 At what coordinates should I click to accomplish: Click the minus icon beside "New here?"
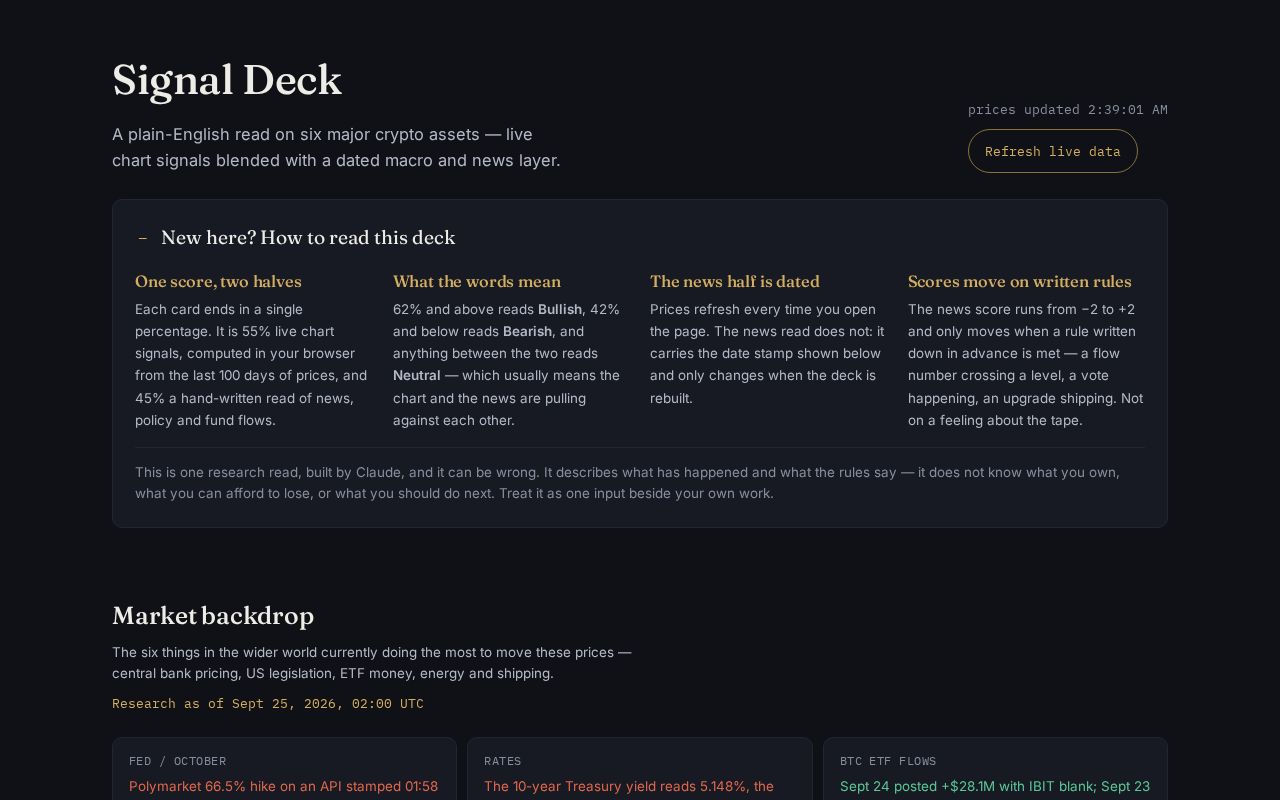(143, 238)
